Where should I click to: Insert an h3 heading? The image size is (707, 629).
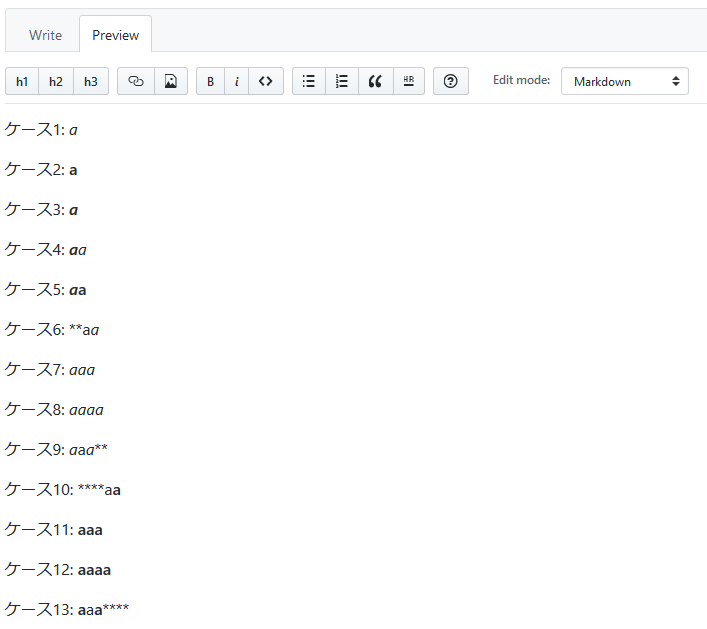point(91,81)
